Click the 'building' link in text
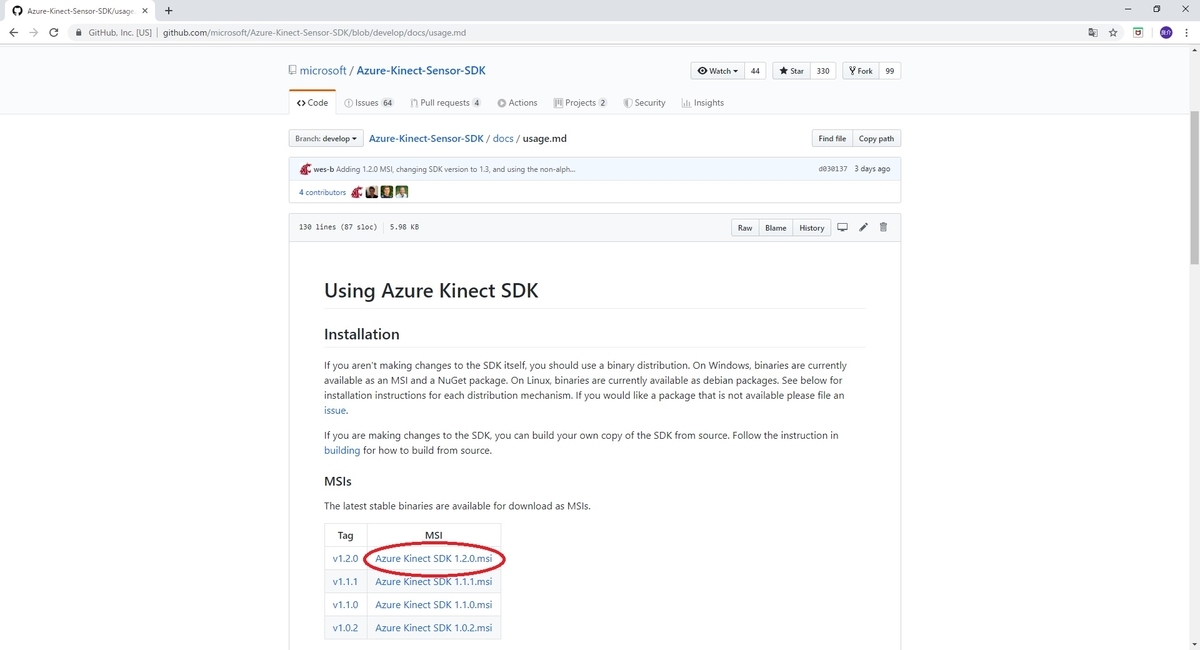Image resolution: width=1200 pixels, height=650 pixels. tap(342, 450)
